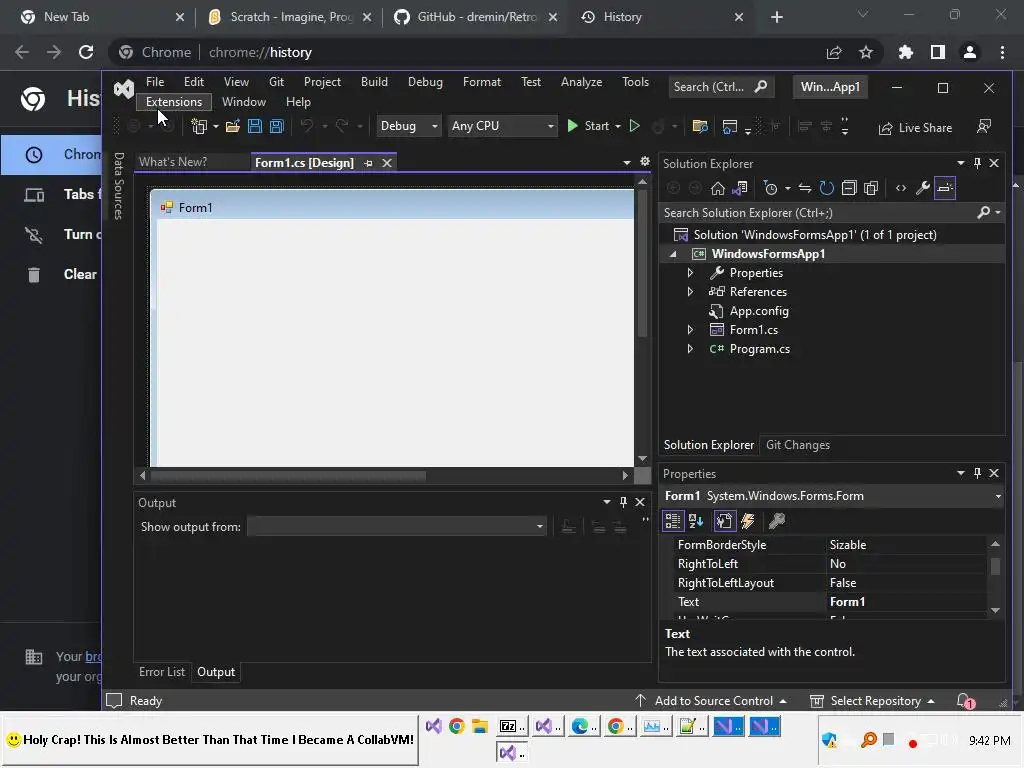Select App.config in Solution Explorer
The width and height of the screenshot is (1024, 768).
point(759,312)
